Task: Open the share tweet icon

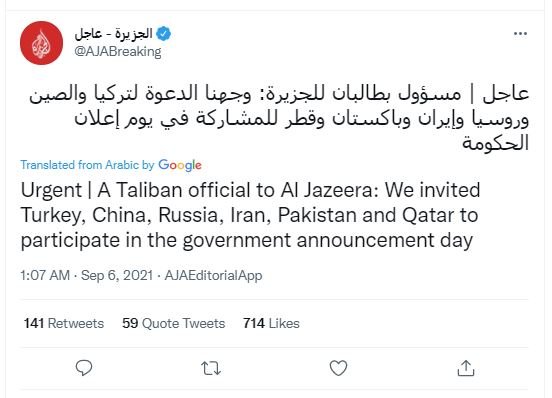Action: pyautogui.click(x=466, y=368)
